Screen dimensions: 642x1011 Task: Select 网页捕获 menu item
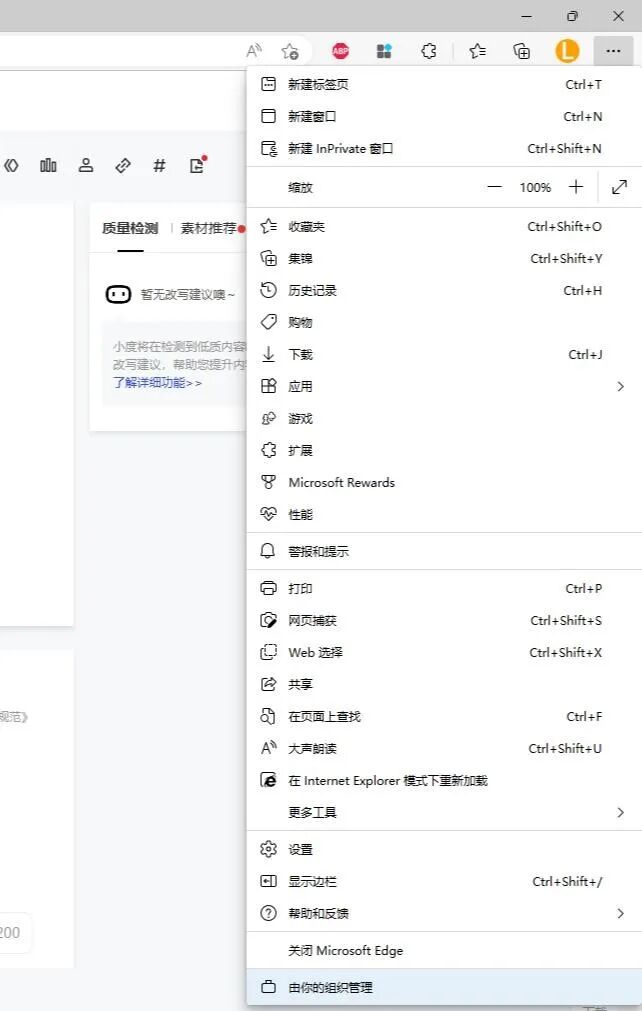tap(444, 620)
